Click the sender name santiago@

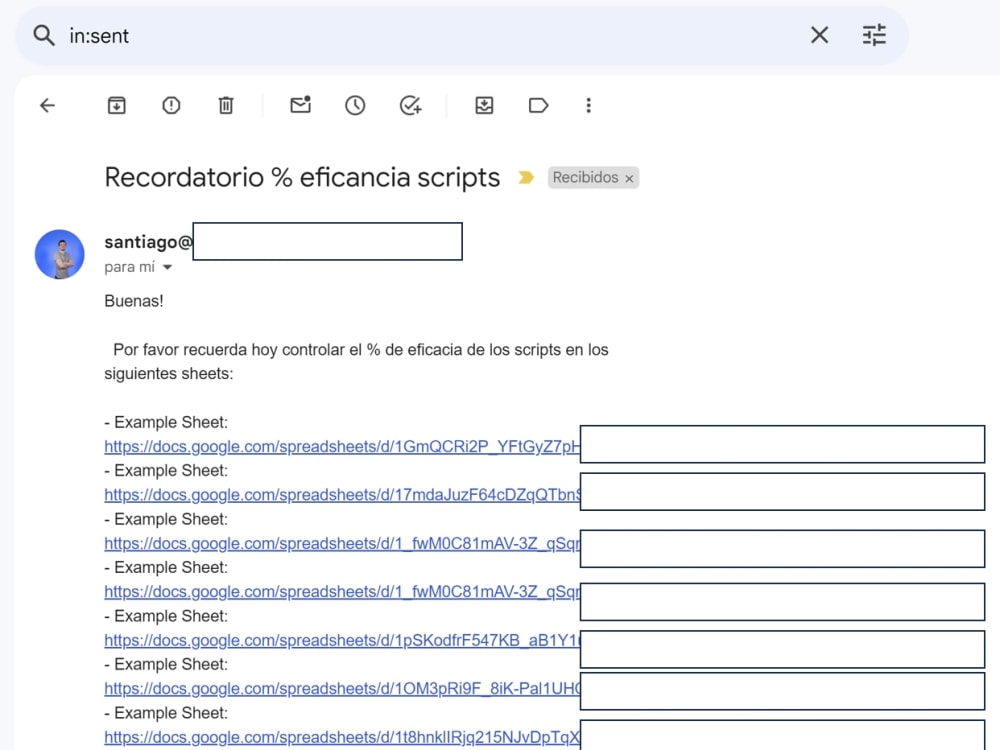pyautogui.click(x=148, y=242)
